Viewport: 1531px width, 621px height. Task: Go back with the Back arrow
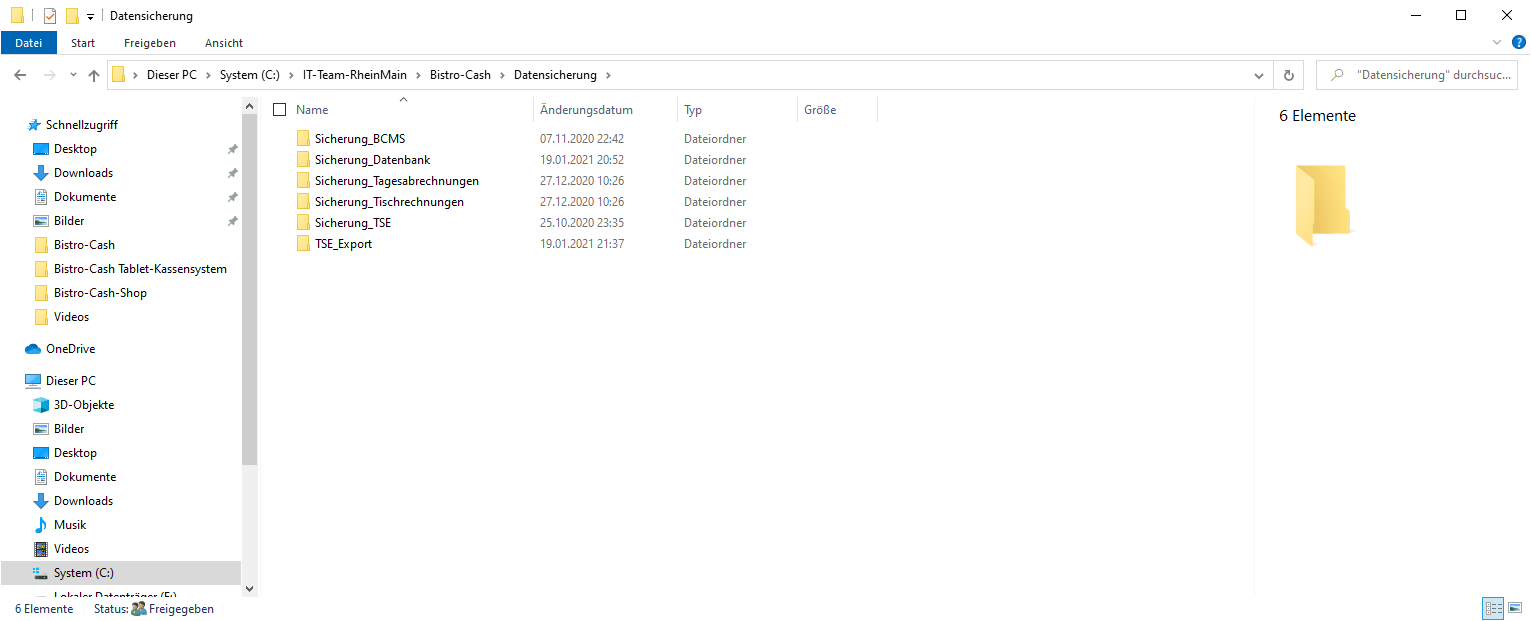(x=20, y=75)
